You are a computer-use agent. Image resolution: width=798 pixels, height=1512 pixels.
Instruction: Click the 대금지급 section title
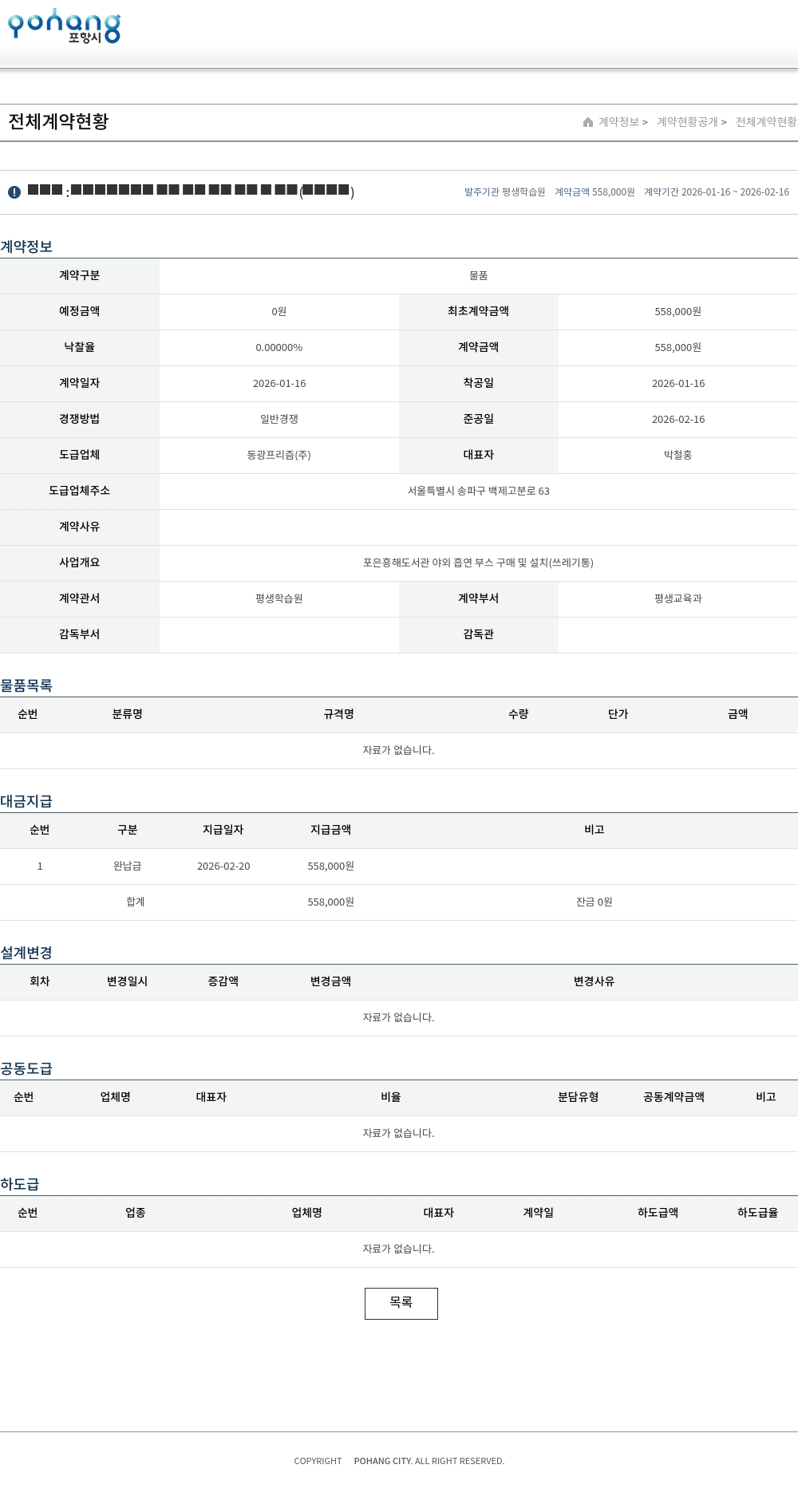point(26,801)
